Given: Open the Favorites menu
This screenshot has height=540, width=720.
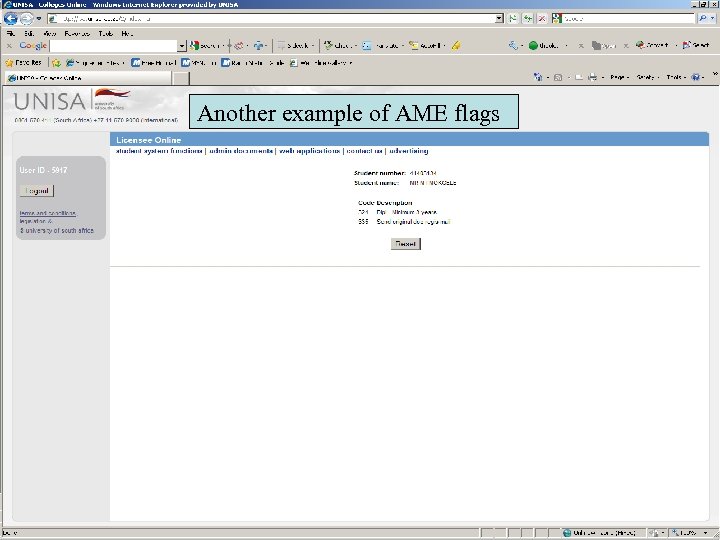Looking at the screenshot, I should (x=77, y=34).
